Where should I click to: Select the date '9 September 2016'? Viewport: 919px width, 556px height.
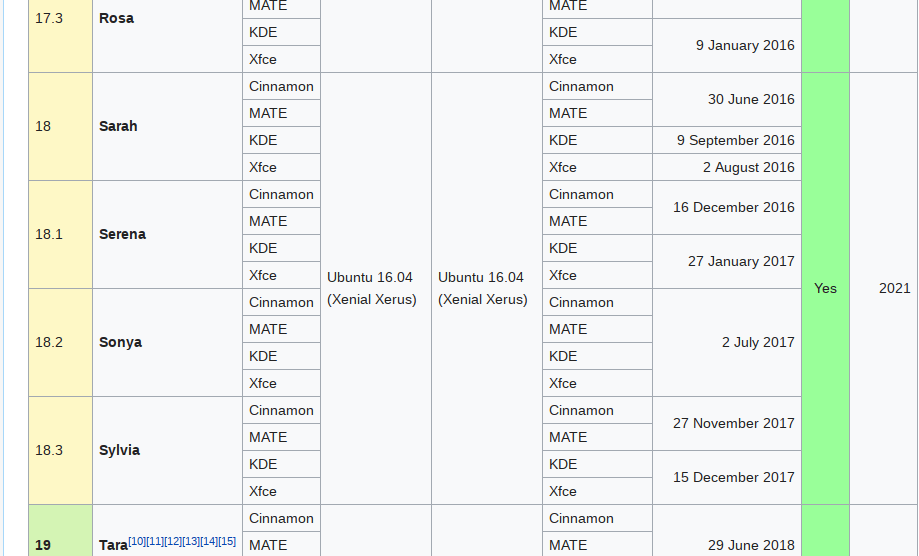coord(736,140)
